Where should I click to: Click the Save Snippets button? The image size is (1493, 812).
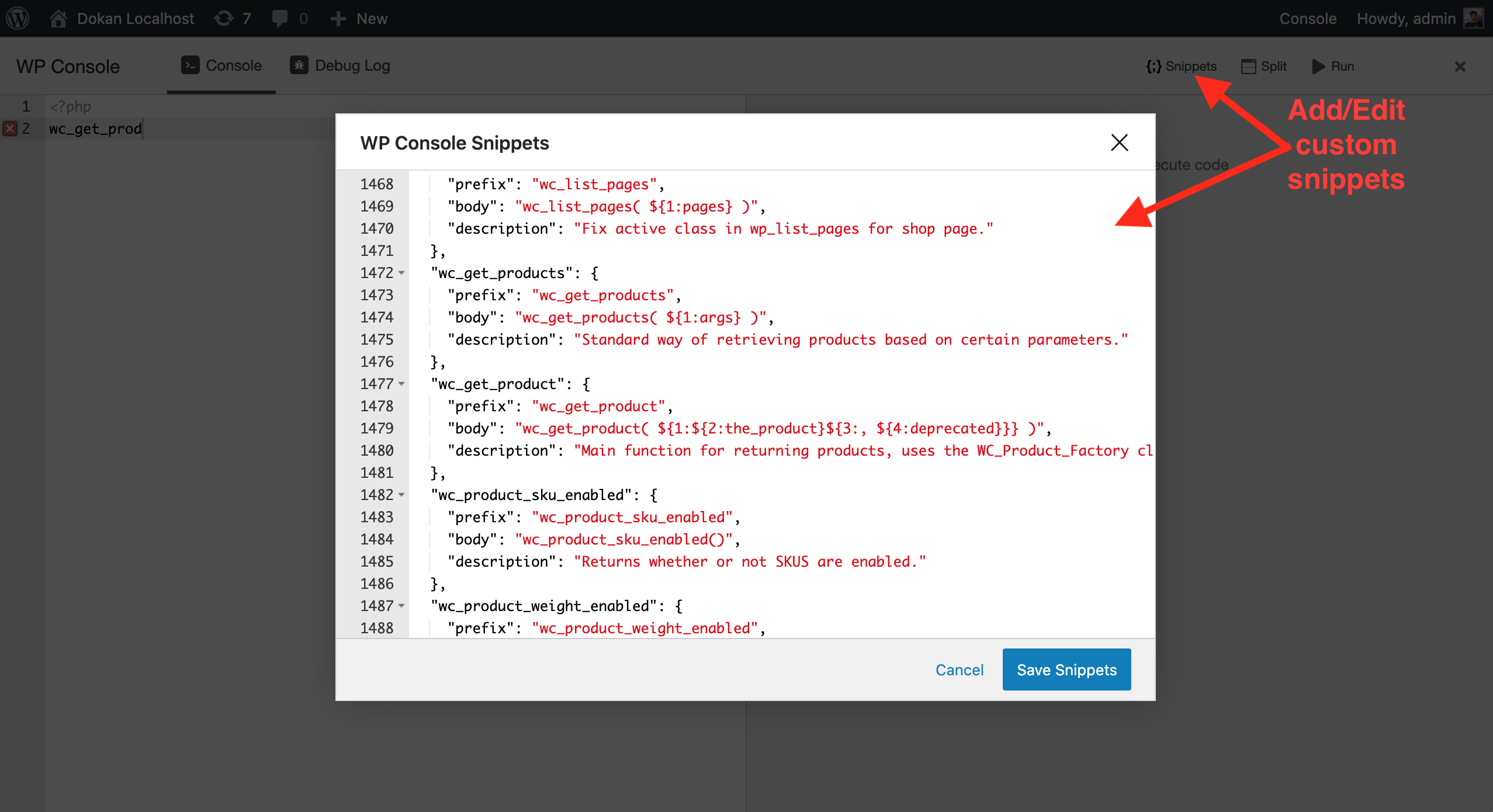point(1066,669)
